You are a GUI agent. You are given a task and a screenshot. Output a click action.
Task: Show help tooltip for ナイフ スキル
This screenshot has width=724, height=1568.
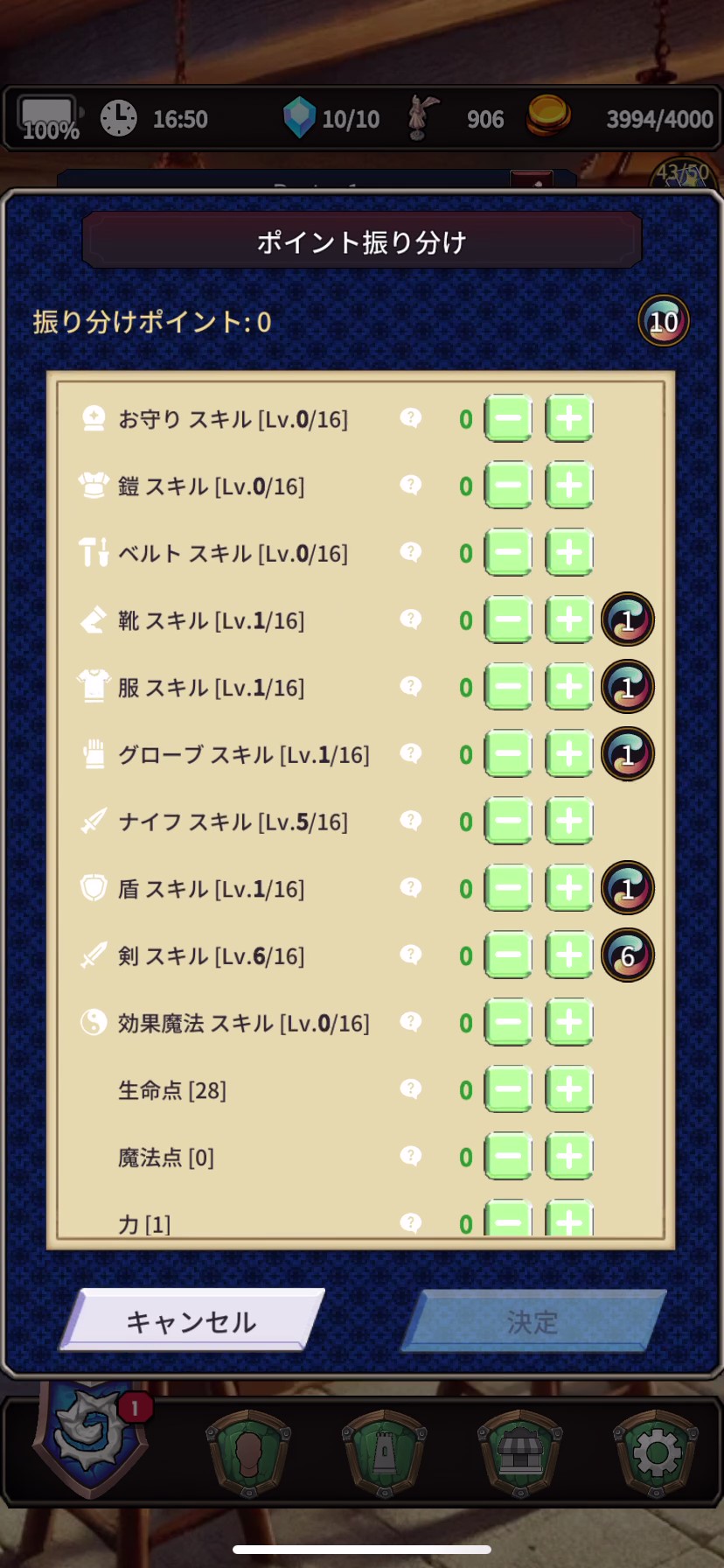410,821
